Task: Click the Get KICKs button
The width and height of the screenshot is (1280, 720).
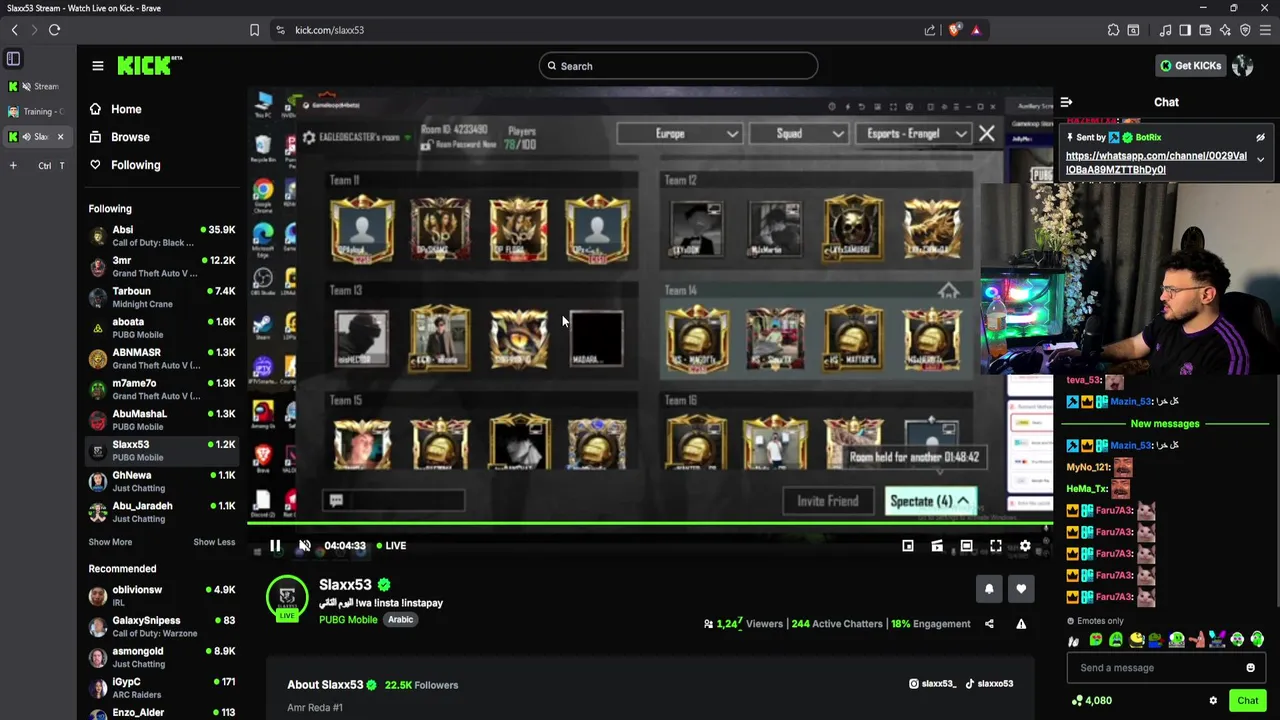Action: click(x=1190, y=66)
